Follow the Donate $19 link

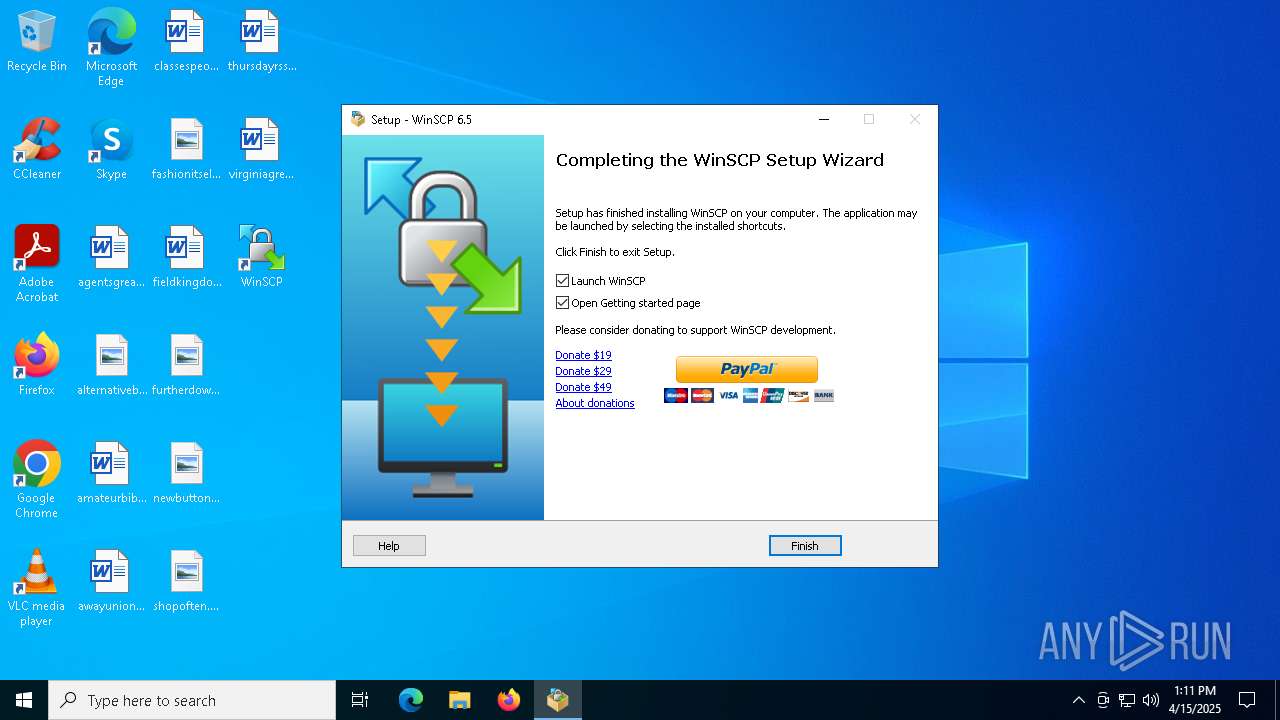point(583,355)
